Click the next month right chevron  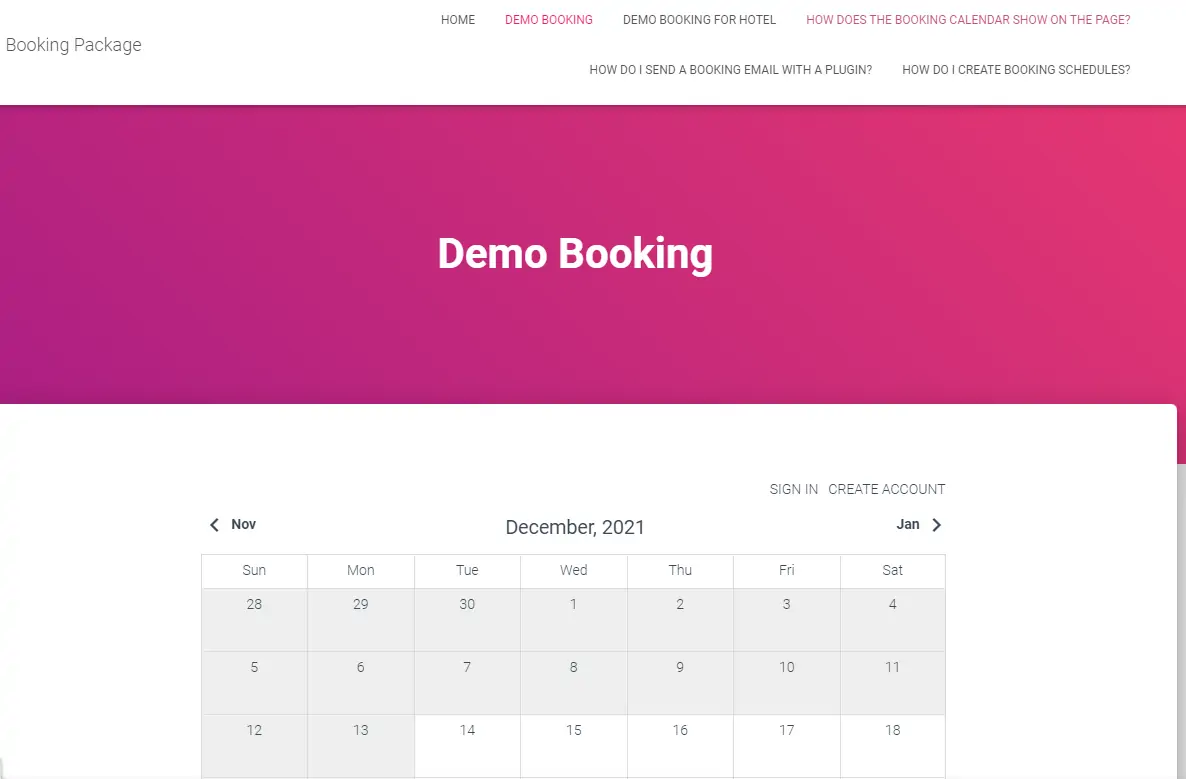tap(937, 525)
